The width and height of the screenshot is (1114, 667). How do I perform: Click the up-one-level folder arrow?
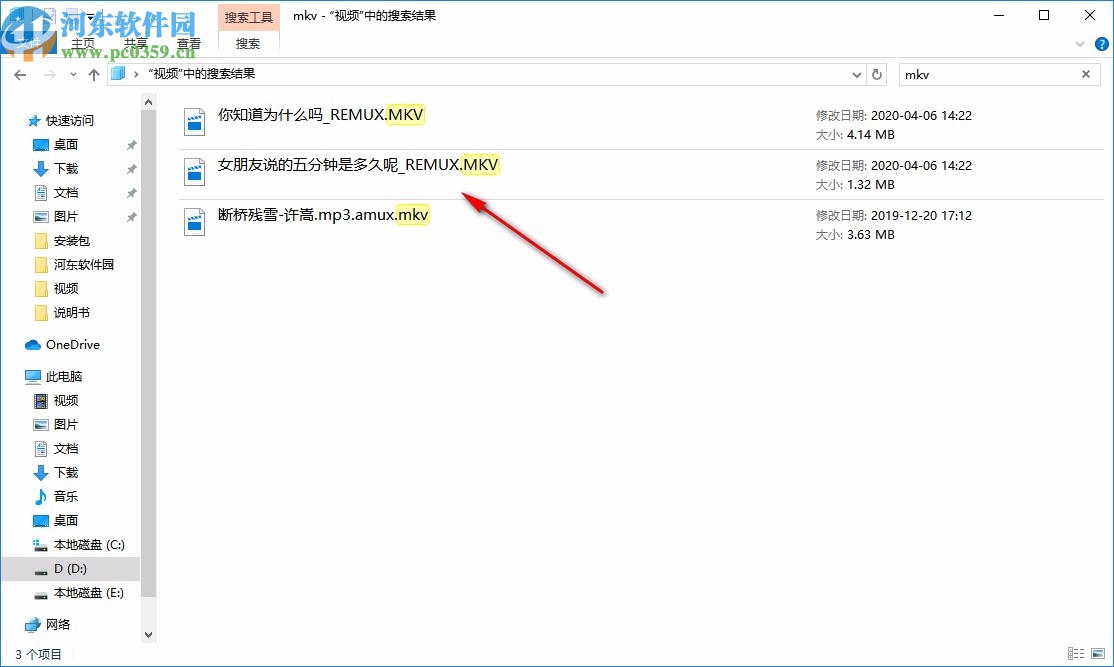click(x=93, y=74)
